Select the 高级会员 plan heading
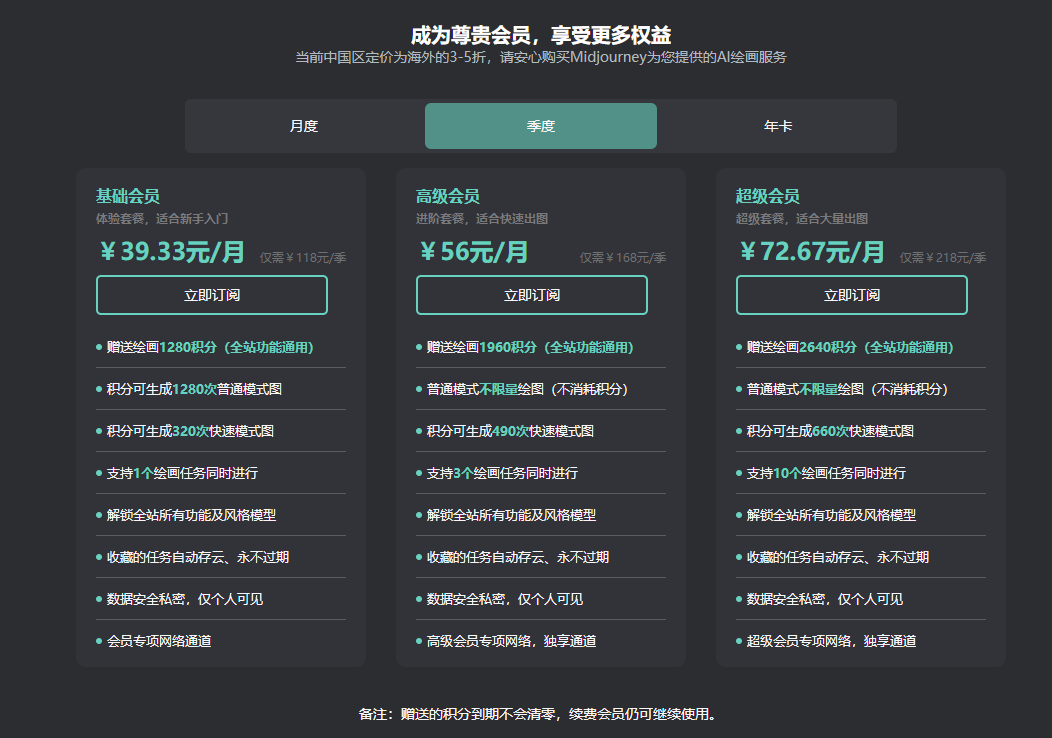The image size is (1052, 738). pyautogui.click(x=448, y=196)
